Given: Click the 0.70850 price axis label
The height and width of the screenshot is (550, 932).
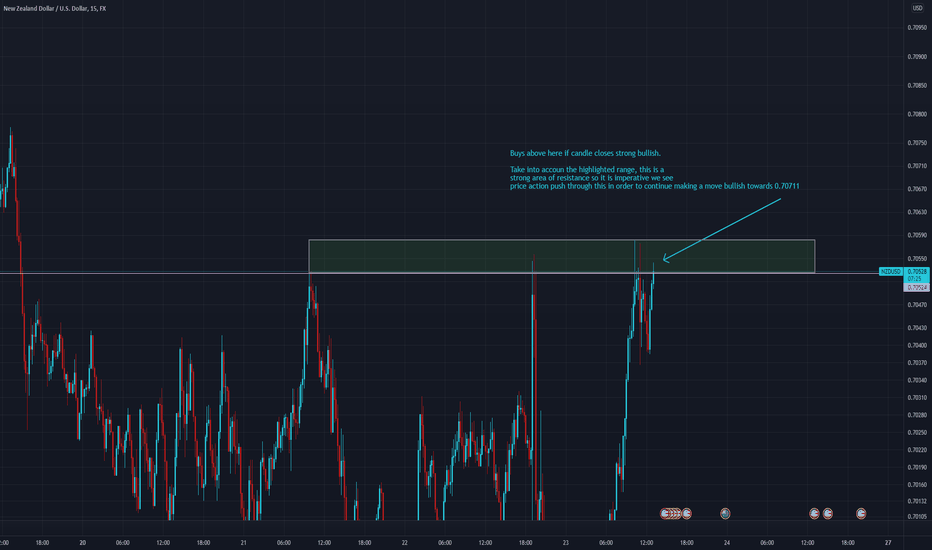Looking at the screenshot, I should tap(917, 86).
